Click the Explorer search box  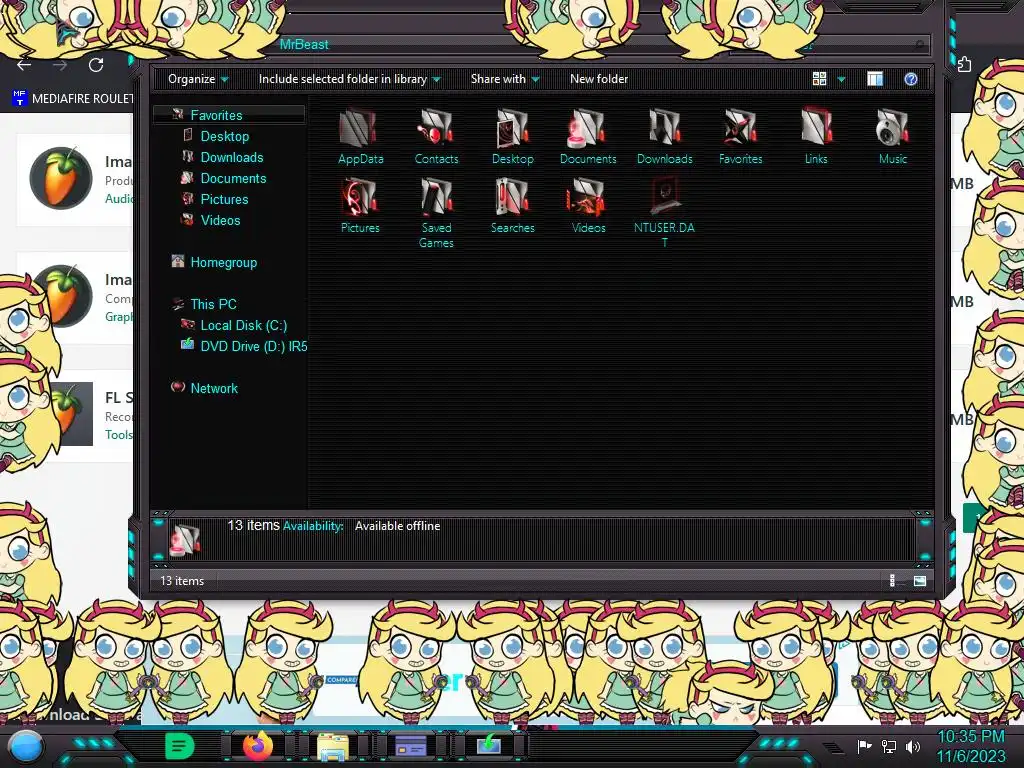(829, 44)
